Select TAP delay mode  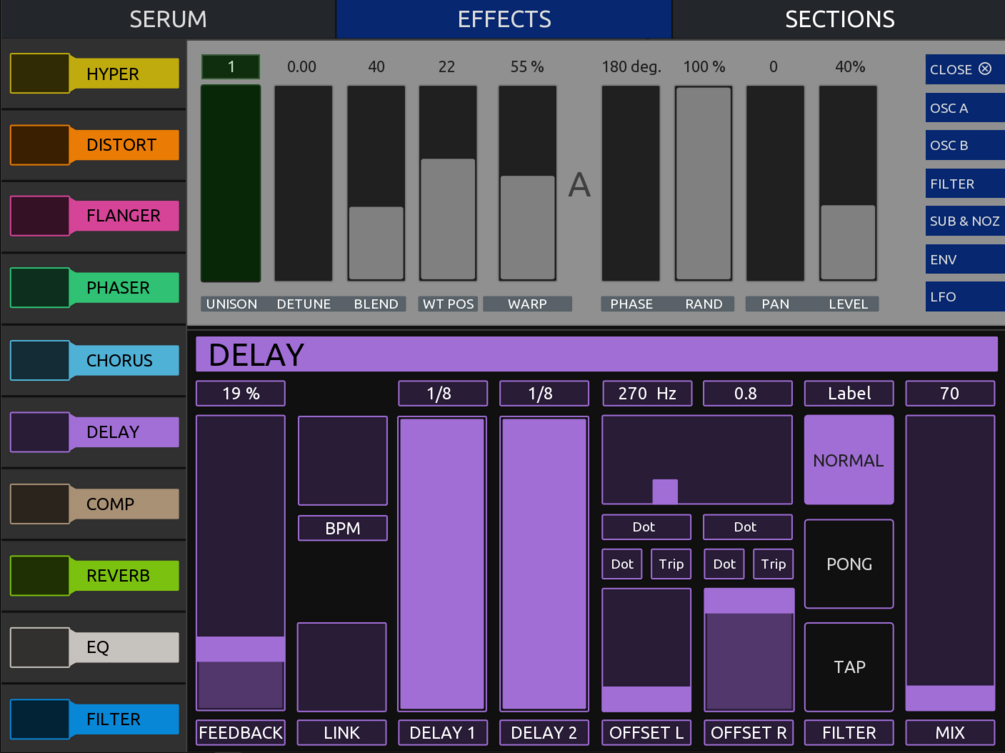click(x=849, y=667)
